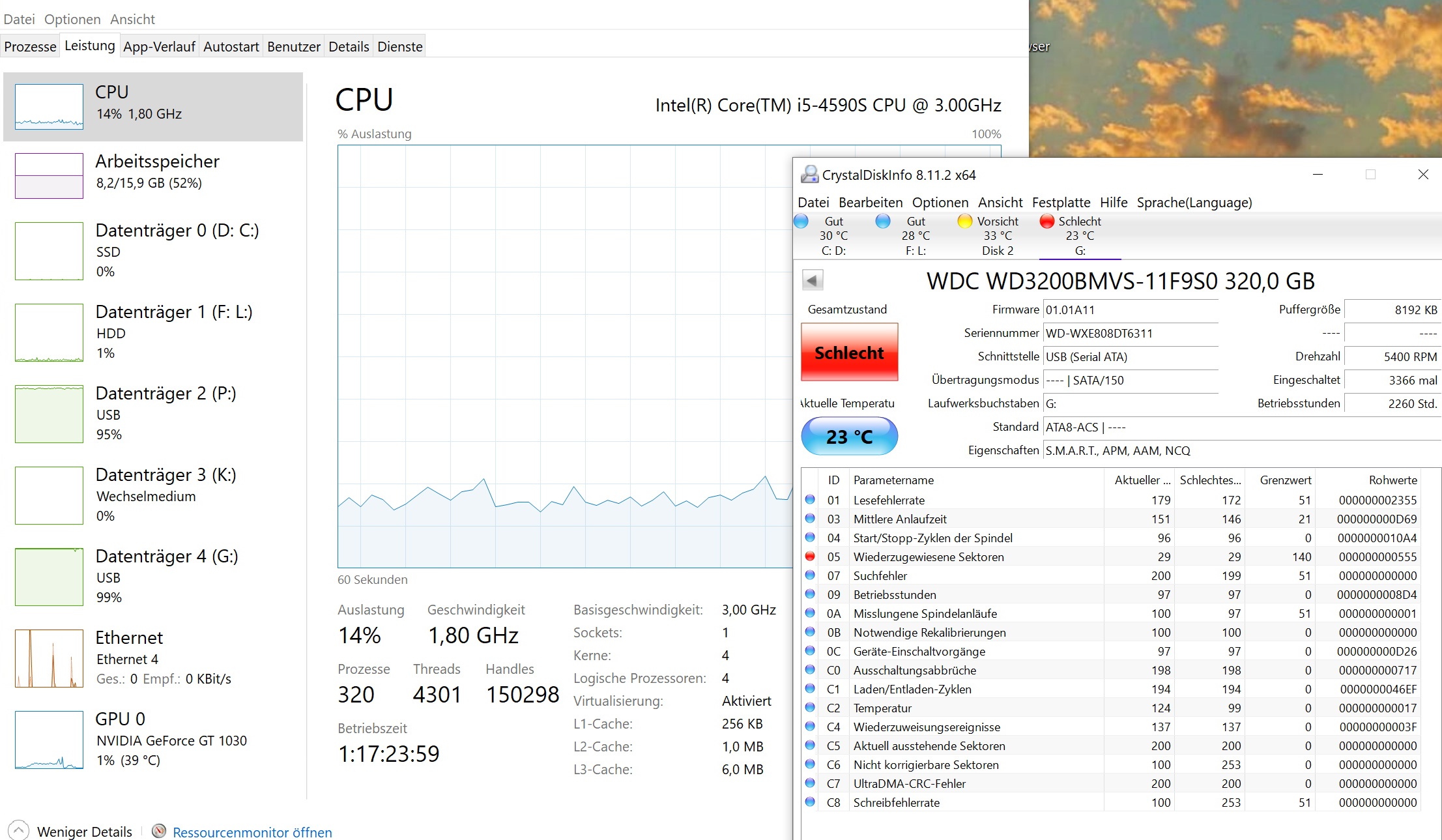Open the Festplatte menu in CrystalDiskInfo
The height and width of the screenshot is (840, 1442).
[1061, 203]
